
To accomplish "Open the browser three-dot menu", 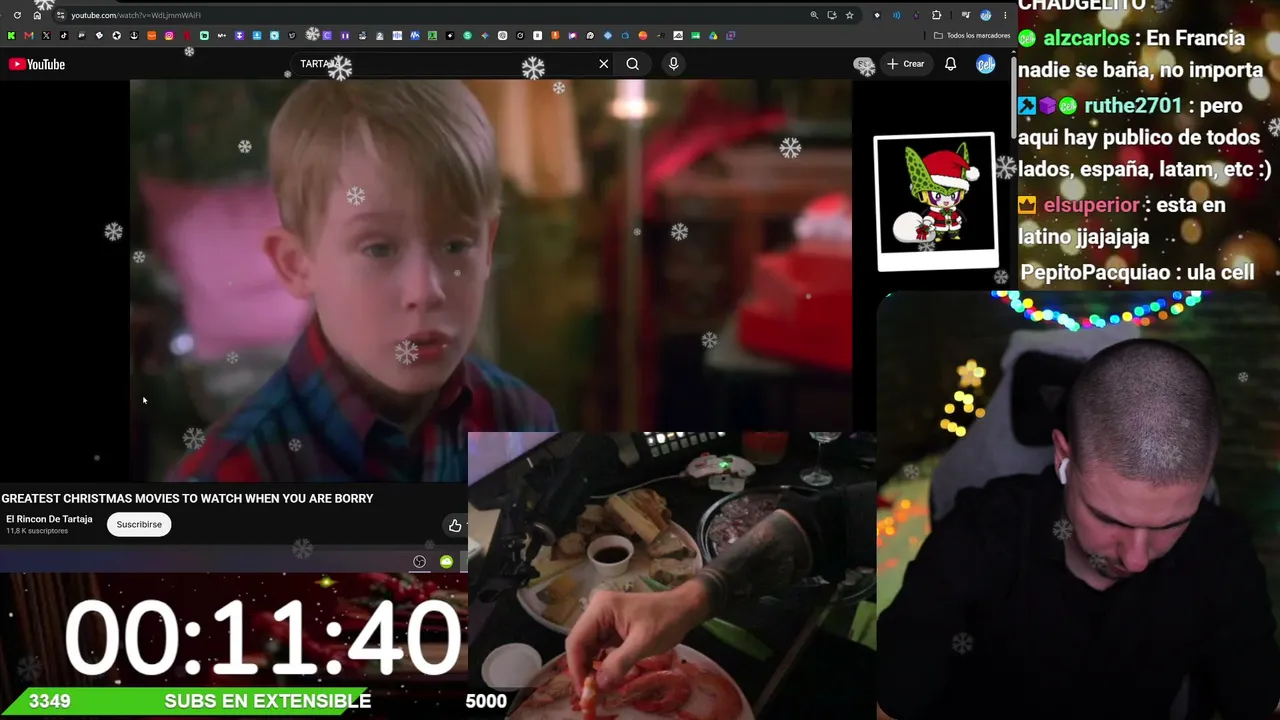I will tap(1005, 15).
